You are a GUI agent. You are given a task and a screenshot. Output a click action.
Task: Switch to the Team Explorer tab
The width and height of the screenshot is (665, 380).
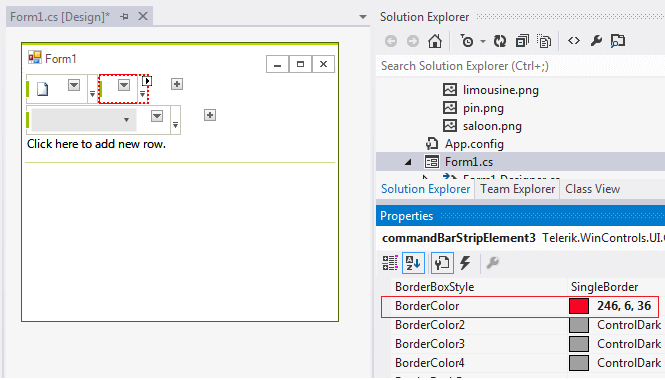pyautogui.click(x=517, y=189)
